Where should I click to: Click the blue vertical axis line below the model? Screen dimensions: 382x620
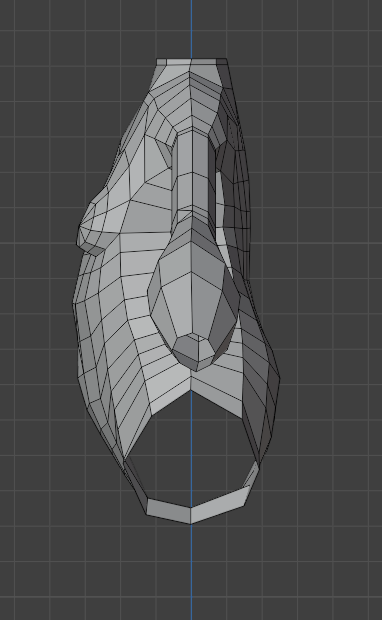pyautogui.click(x=191, y=572)
